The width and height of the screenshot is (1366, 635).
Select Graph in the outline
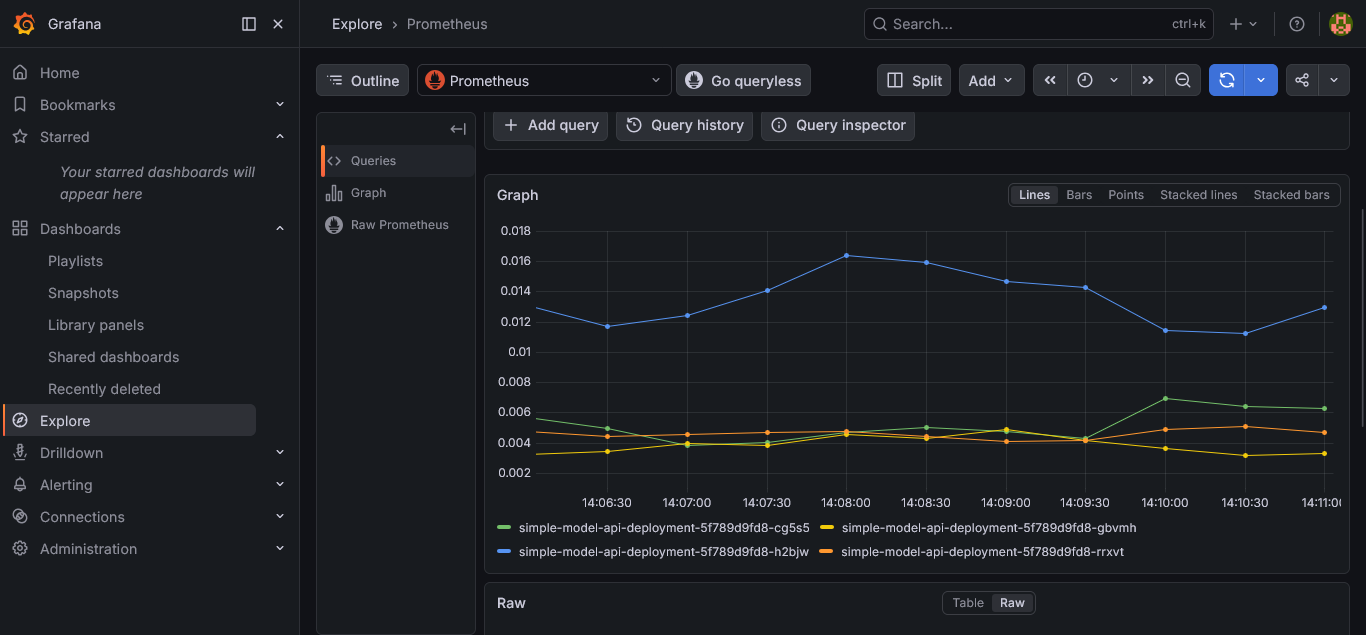click(x=398, y=193)
